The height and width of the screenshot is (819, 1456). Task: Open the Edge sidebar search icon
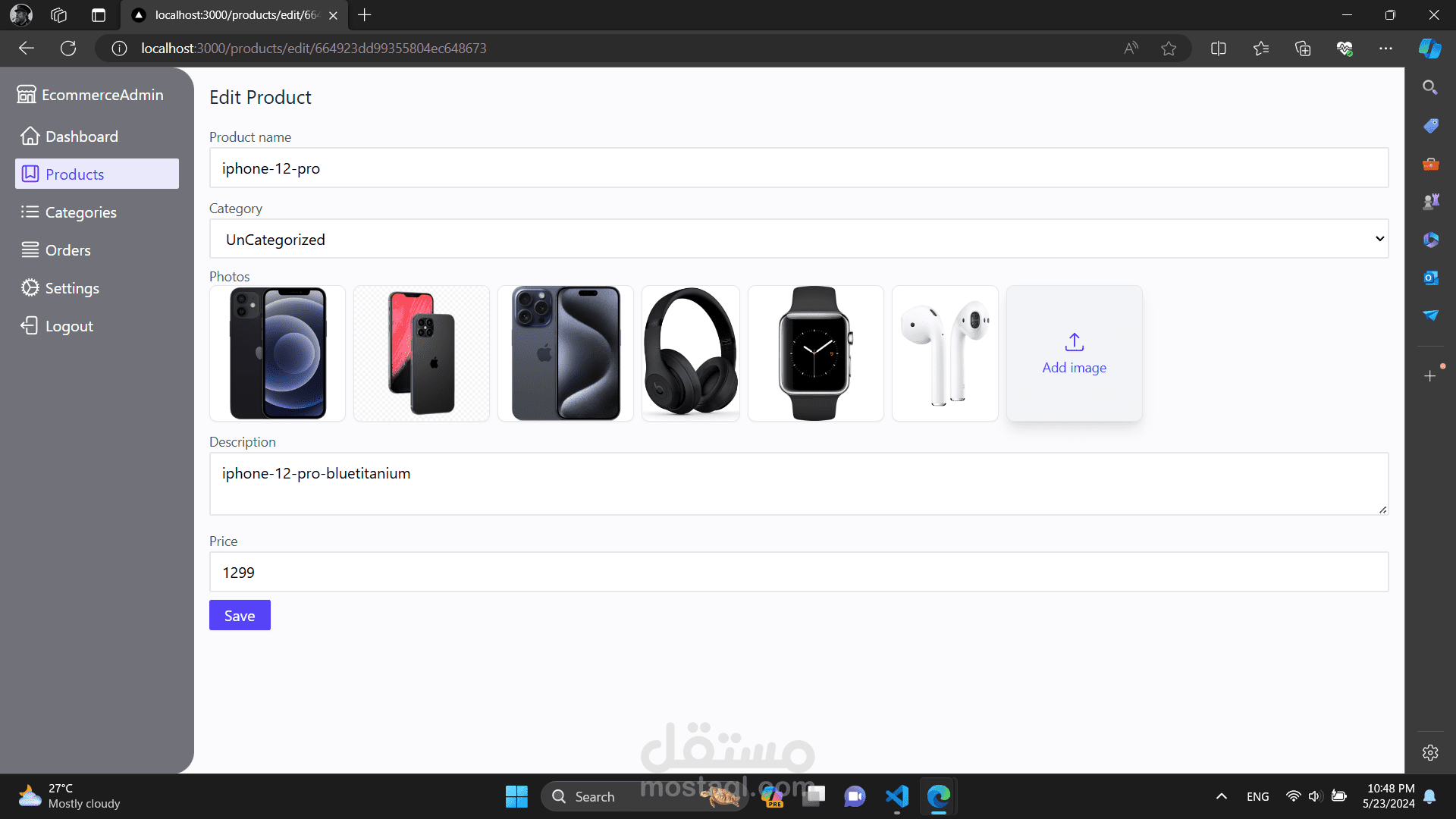[x=1430, y=87]
